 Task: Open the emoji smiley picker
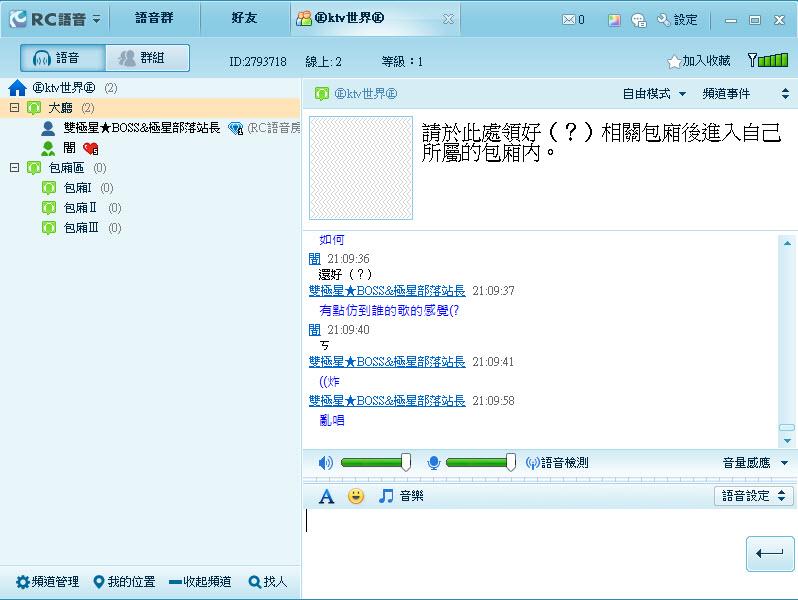pyautogui.click(x=356, y=496)
